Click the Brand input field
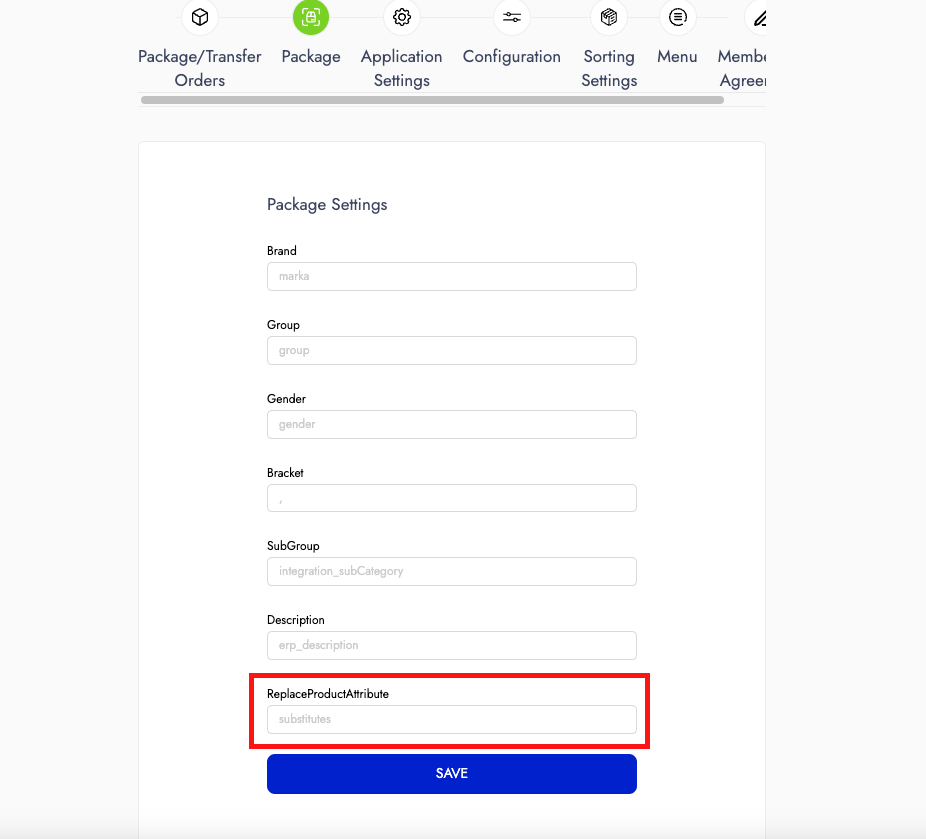 (x=452, y=277)
